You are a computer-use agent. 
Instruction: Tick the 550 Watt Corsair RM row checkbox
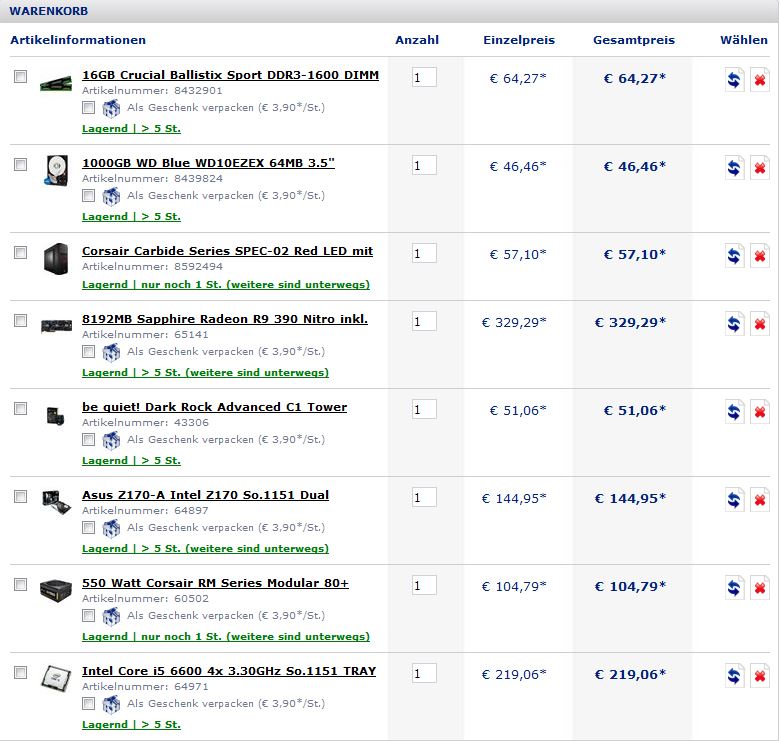pos(20,584)
